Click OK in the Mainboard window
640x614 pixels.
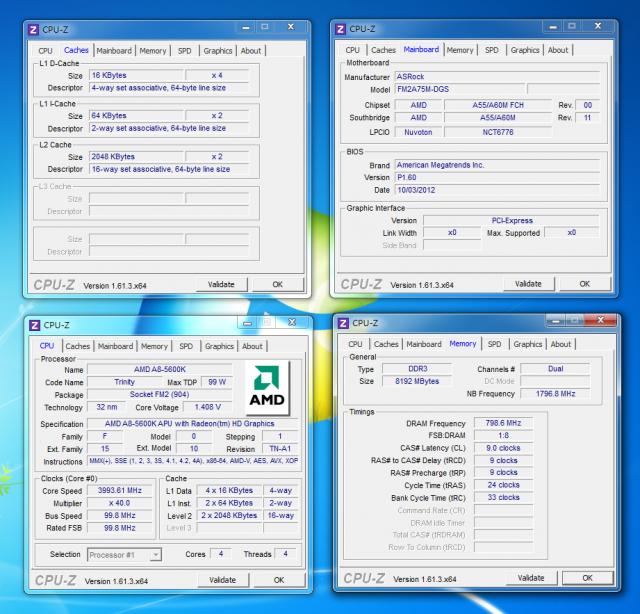pyautogui.click(x=584, y=284)
